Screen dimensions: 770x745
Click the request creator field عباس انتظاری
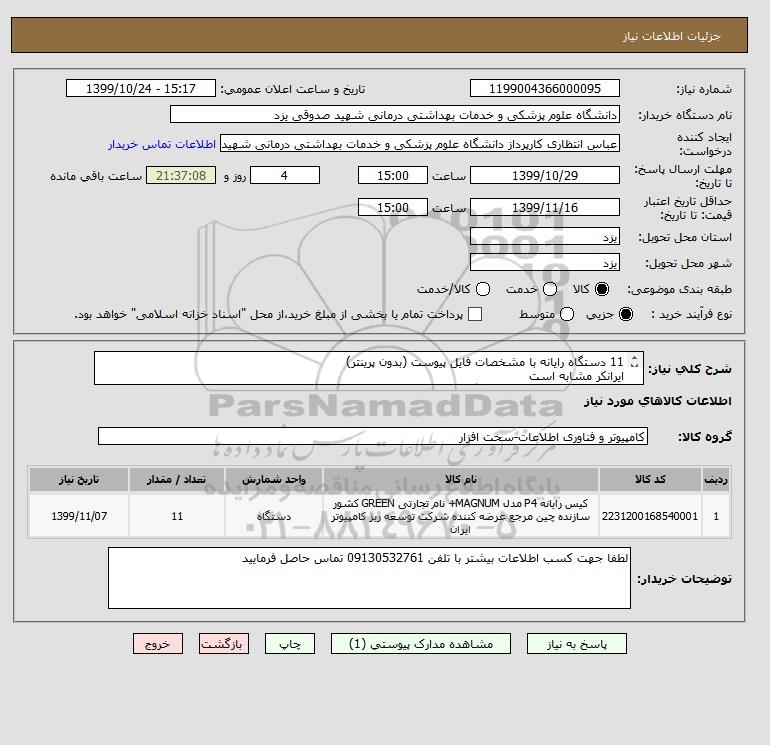(x=420, y=144)
